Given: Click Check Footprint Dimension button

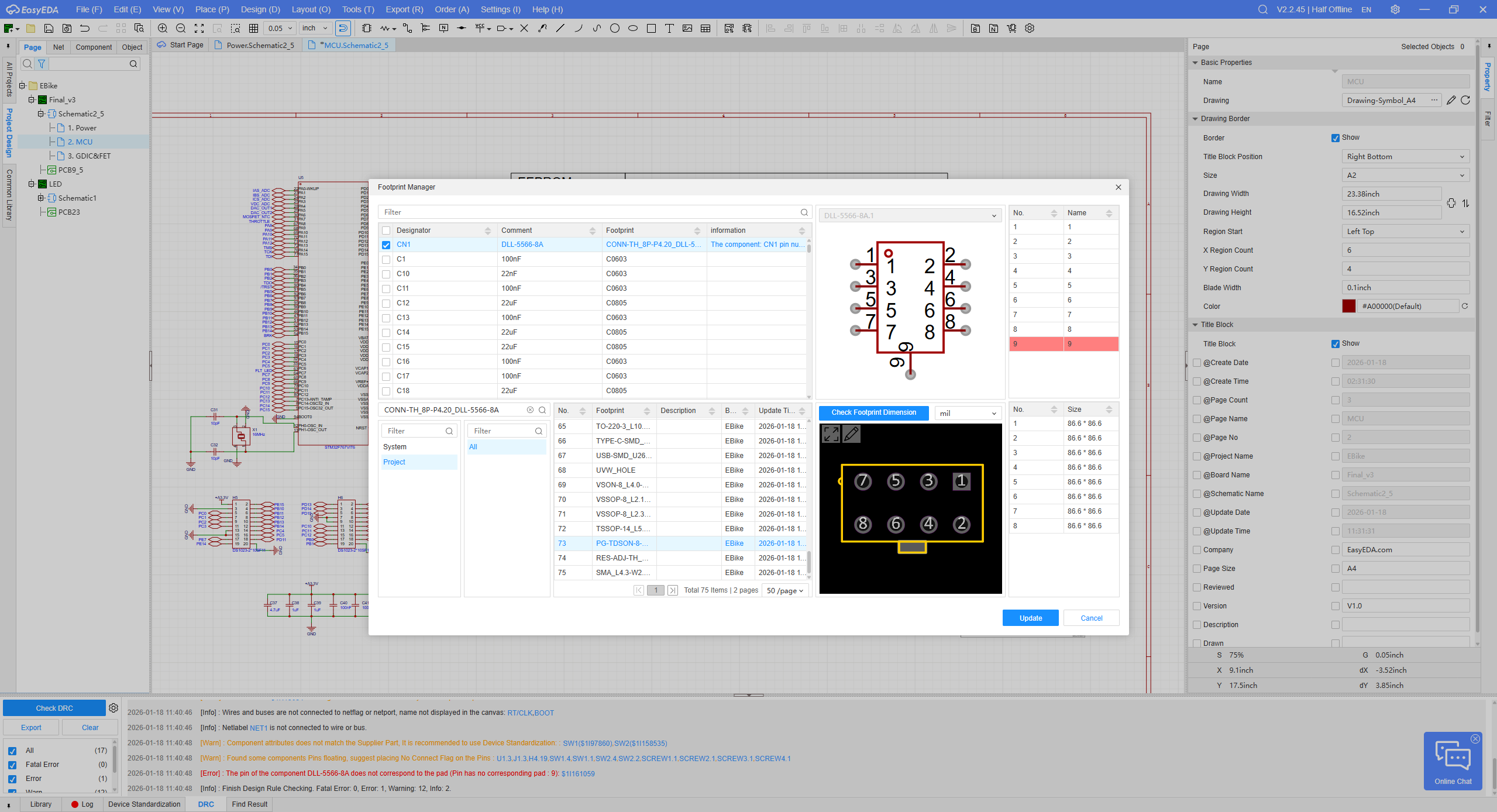Looking at the screenshot, I should tap(873, 412).
